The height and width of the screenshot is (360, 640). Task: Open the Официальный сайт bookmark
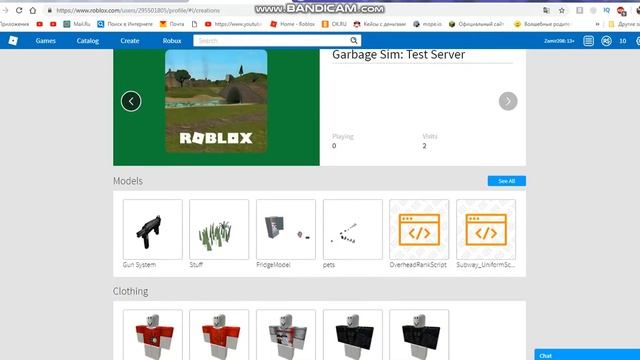pyautogui.click(x=476, y=24)
